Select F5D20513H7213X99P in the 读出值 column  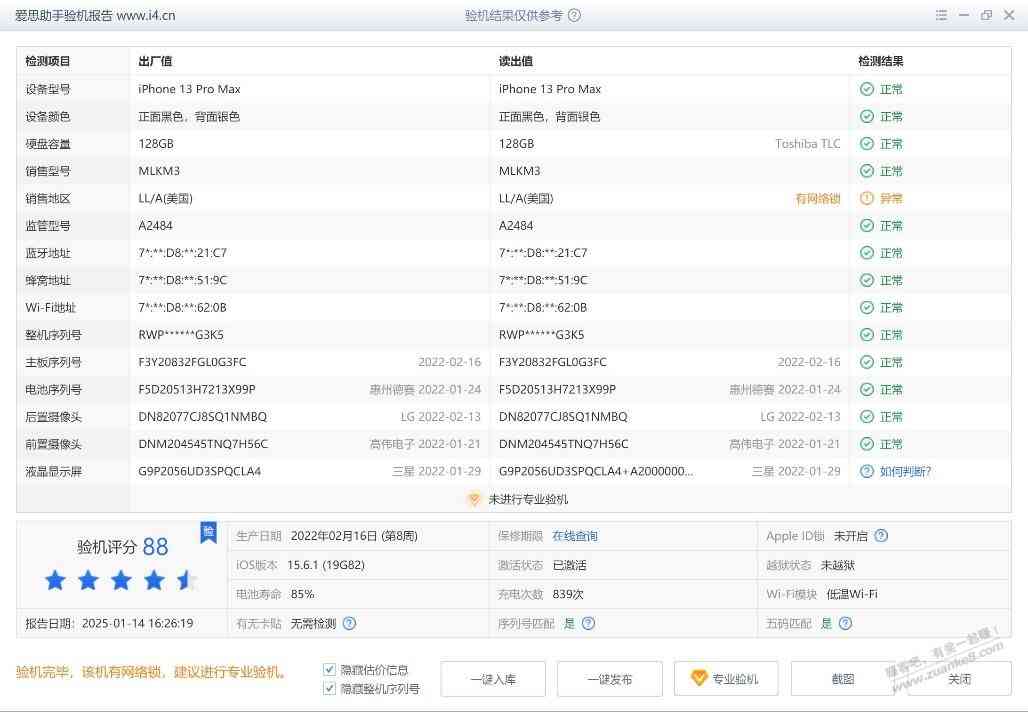tap(557, 389)
